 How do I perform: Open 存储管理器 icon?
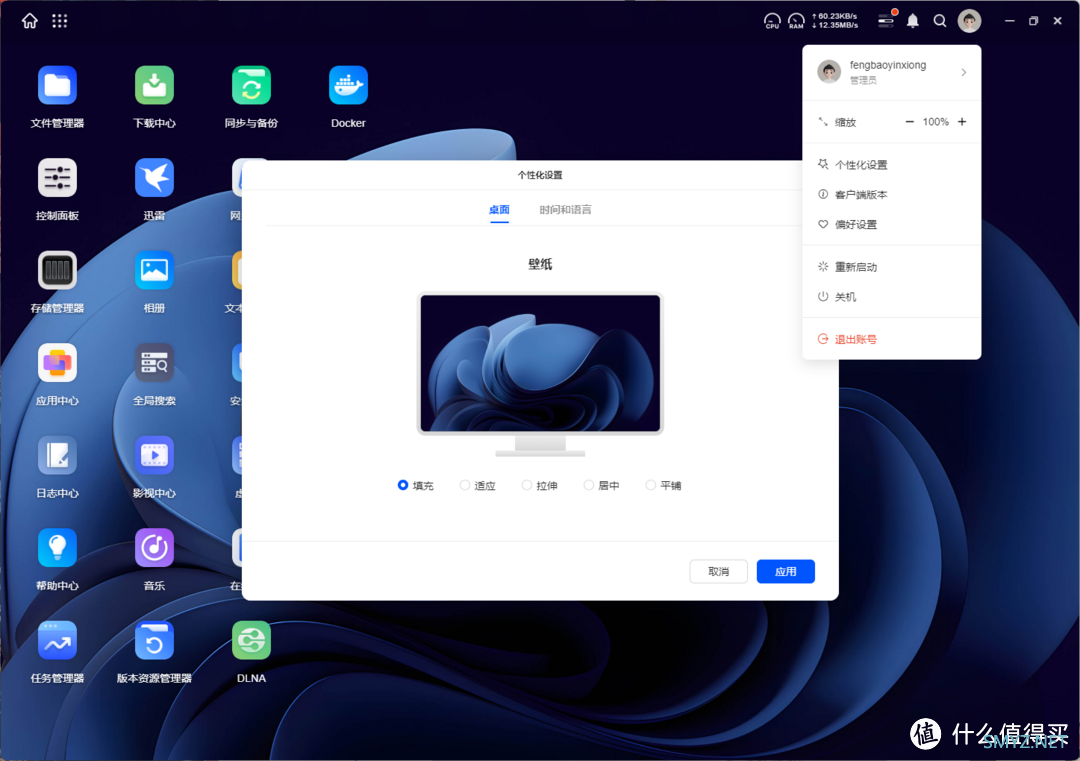[x=57, y=271]
